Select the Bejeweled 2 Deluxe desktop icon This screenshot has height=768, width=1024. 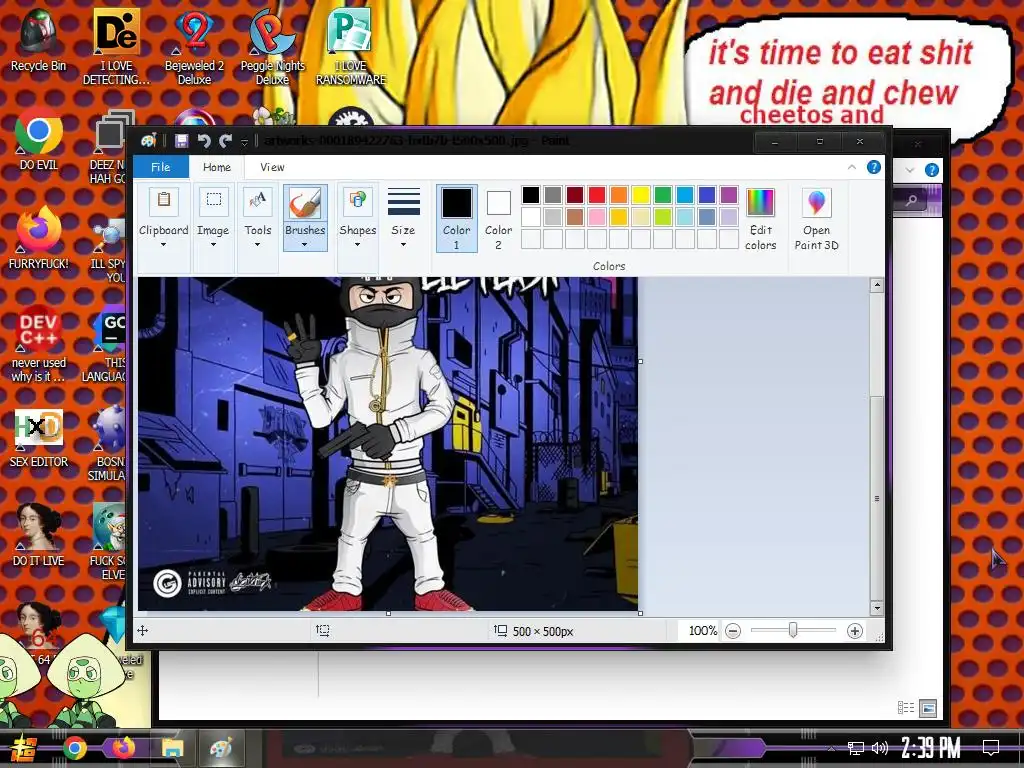pos(194,46)
